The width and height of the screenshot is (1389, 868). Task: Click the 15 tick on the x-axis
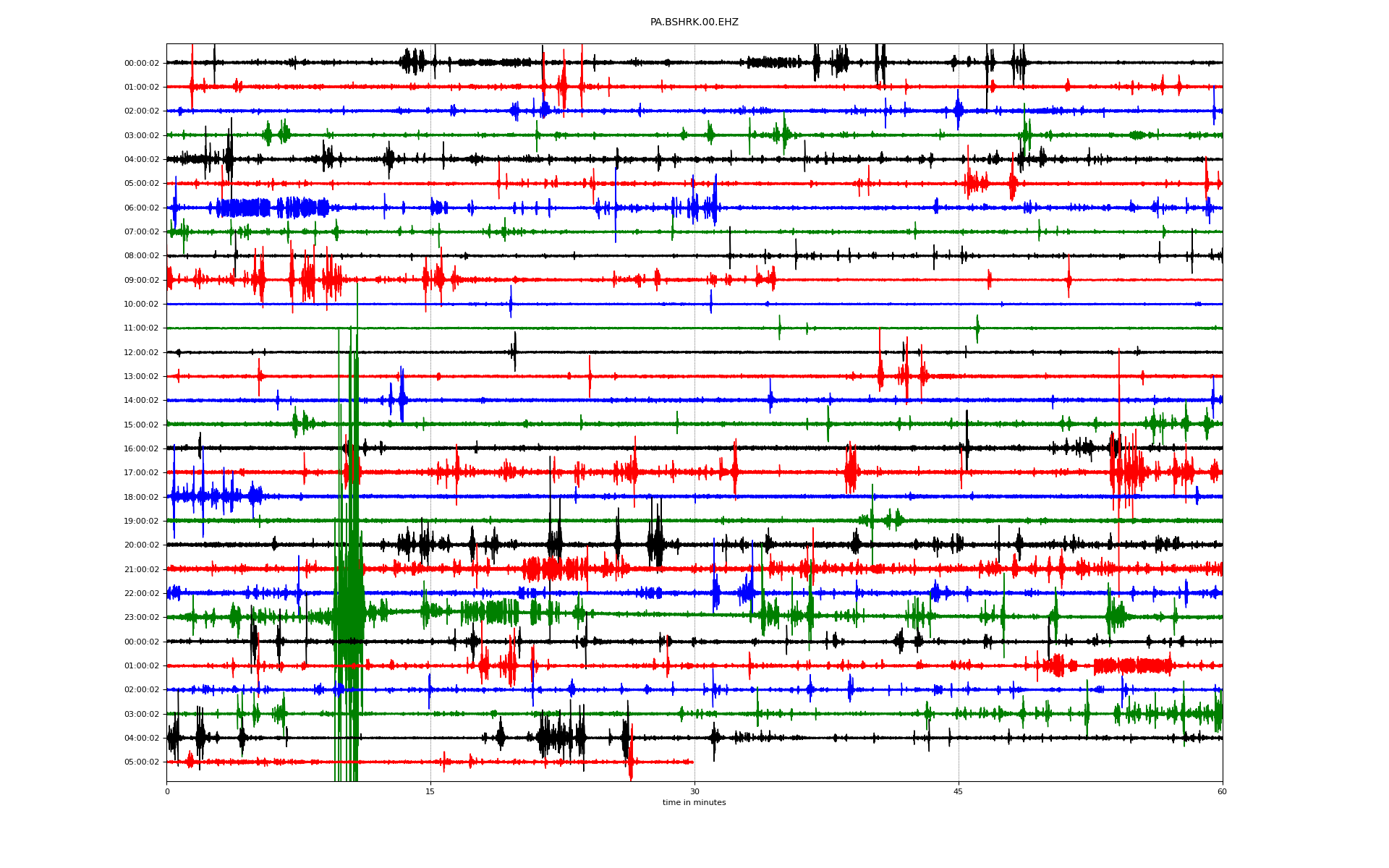coord(430,791)
